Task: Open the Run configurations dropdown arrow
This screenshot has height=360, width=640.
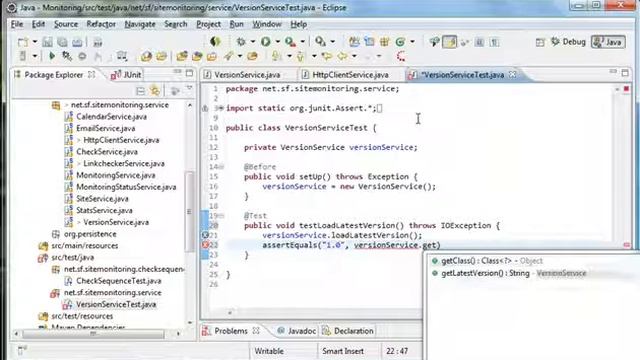Action: (x=277, y=42)
